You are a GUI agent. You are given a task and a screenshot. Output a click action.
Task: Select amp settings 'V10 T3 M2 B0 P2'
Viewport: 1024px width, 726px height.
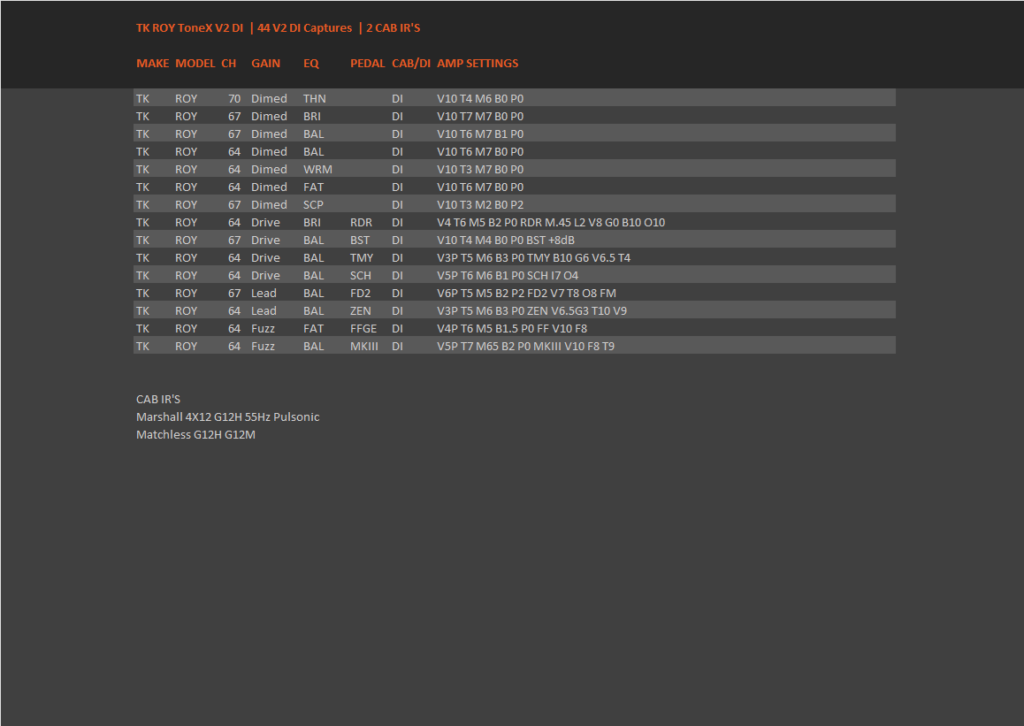tap(480, 204)
